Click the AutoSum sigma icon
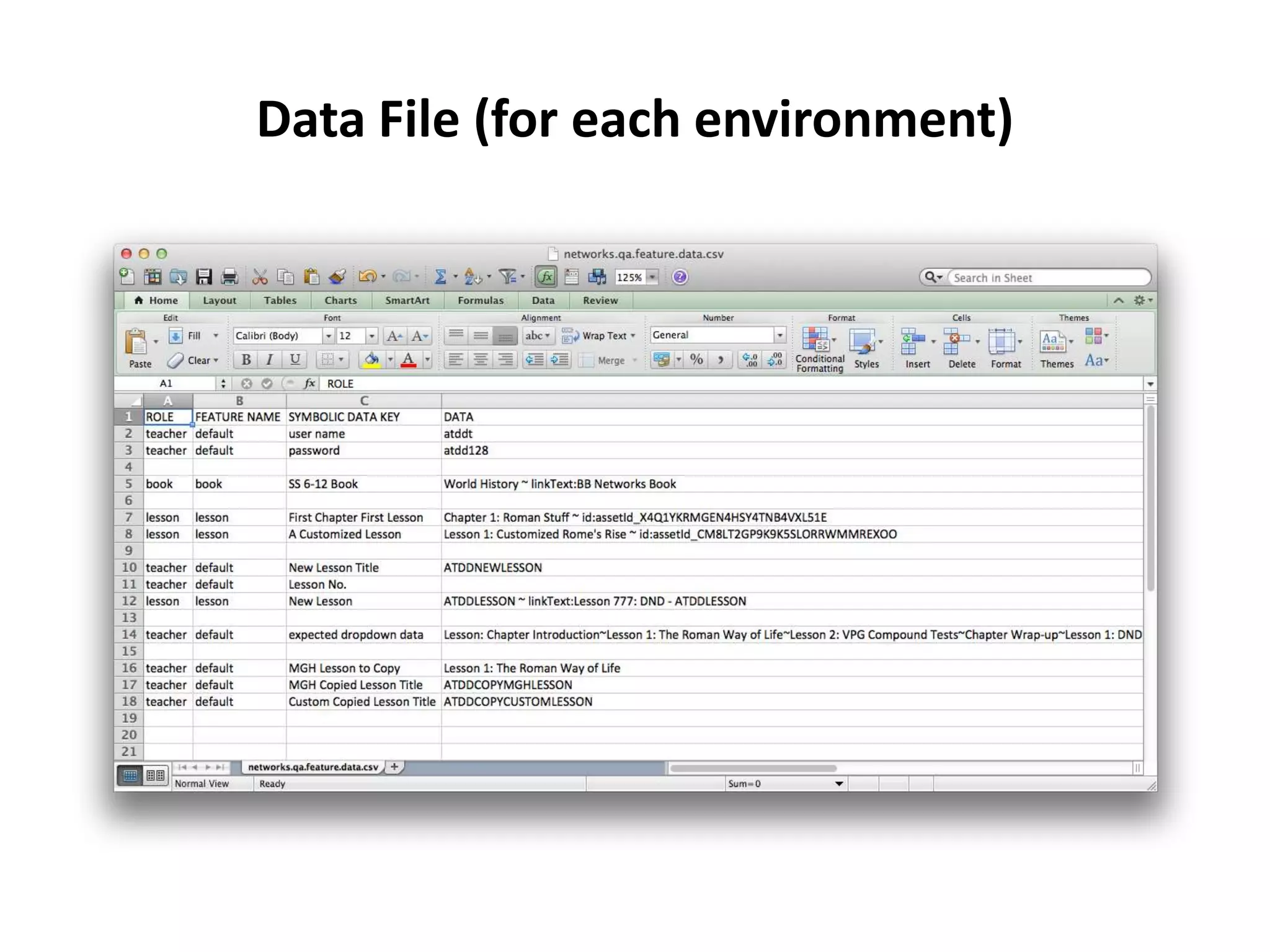 [440, 276]
